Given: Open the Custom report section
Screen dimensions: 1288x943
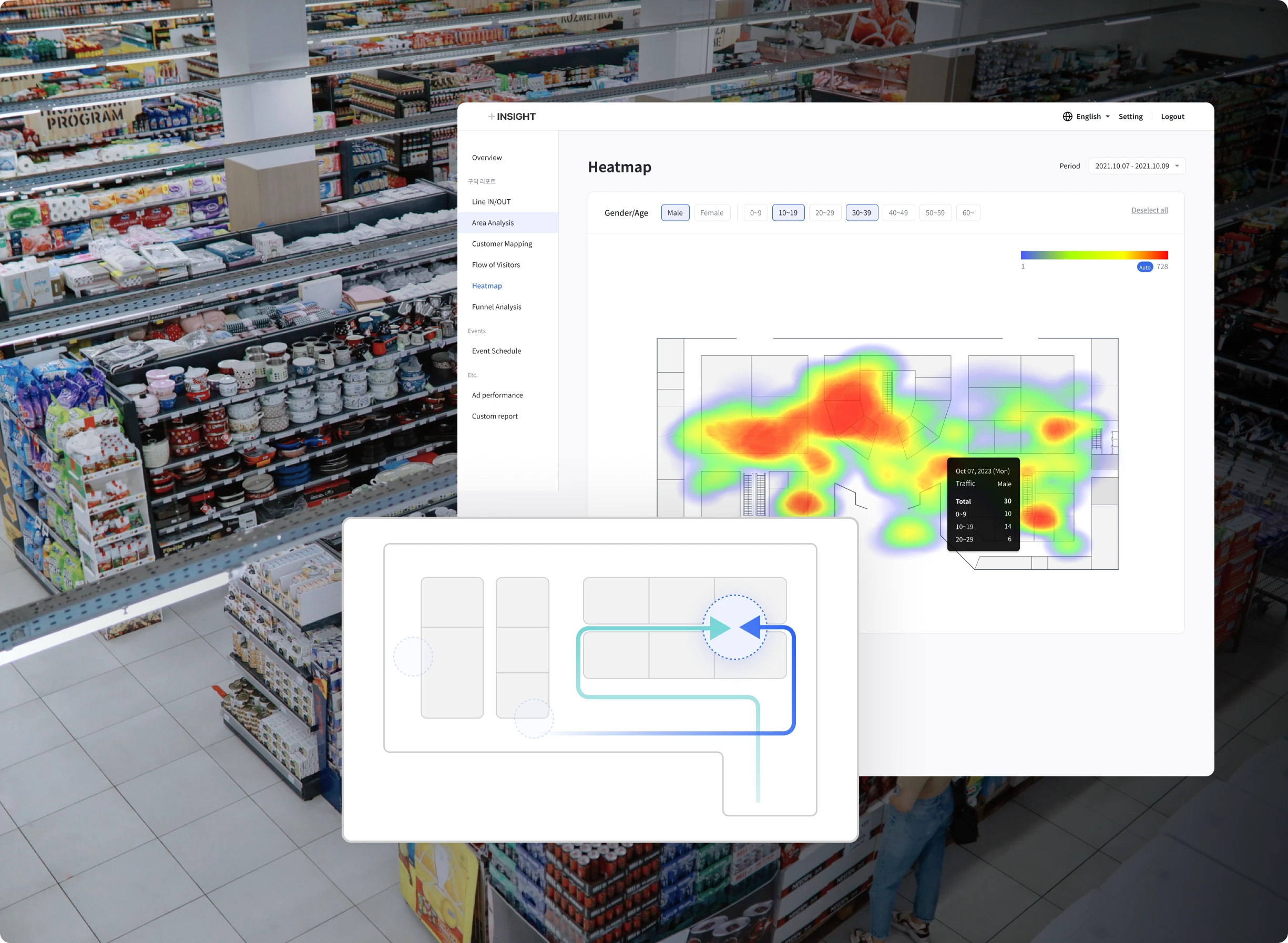Looking at the screenshot, I should pos(494,416).
